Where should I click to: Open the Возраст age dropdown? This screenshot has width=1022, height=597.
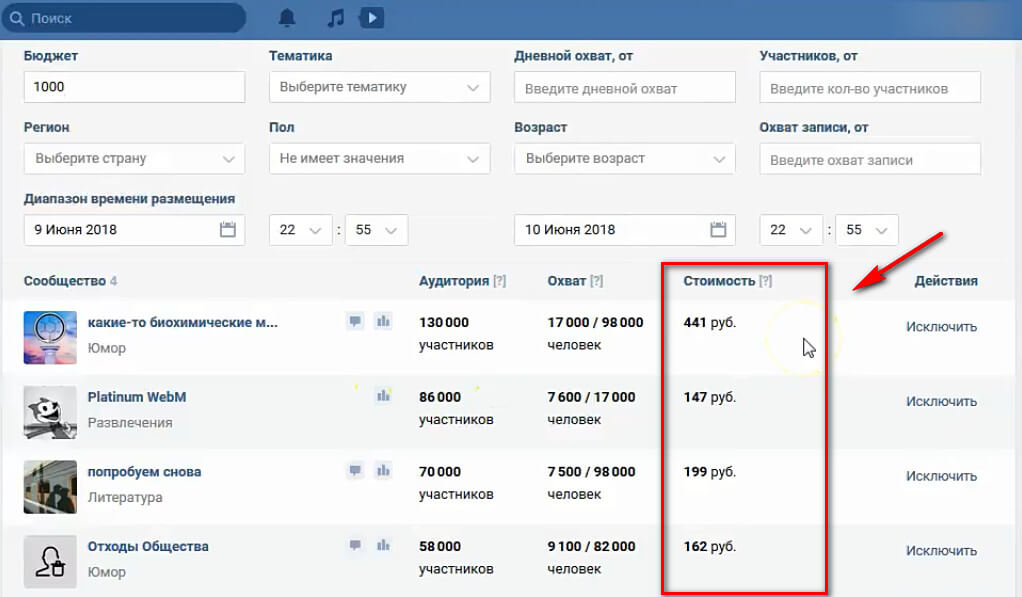(625, 158)
